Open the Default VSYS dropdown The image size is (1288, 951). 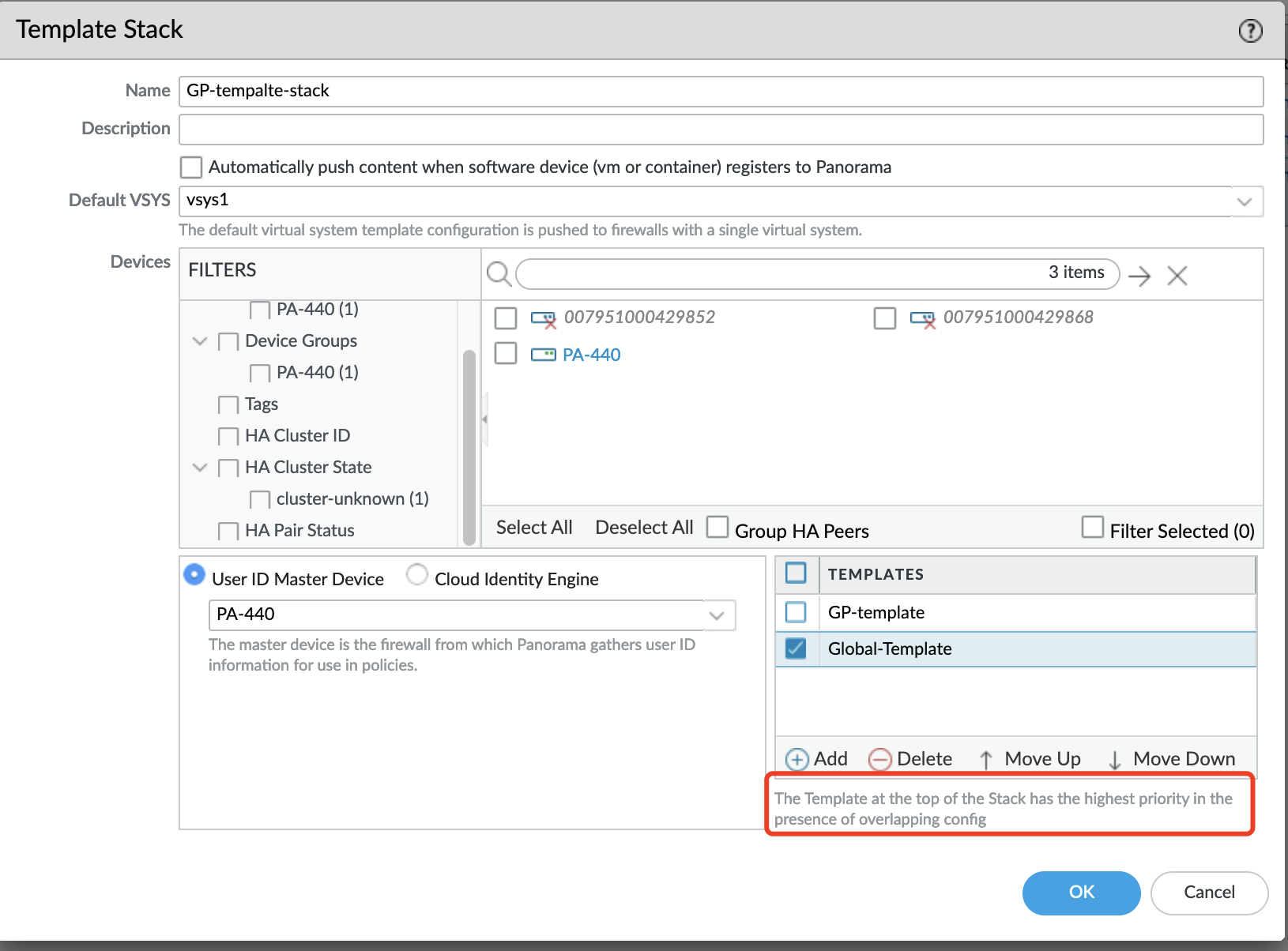tap(1244, 201)
